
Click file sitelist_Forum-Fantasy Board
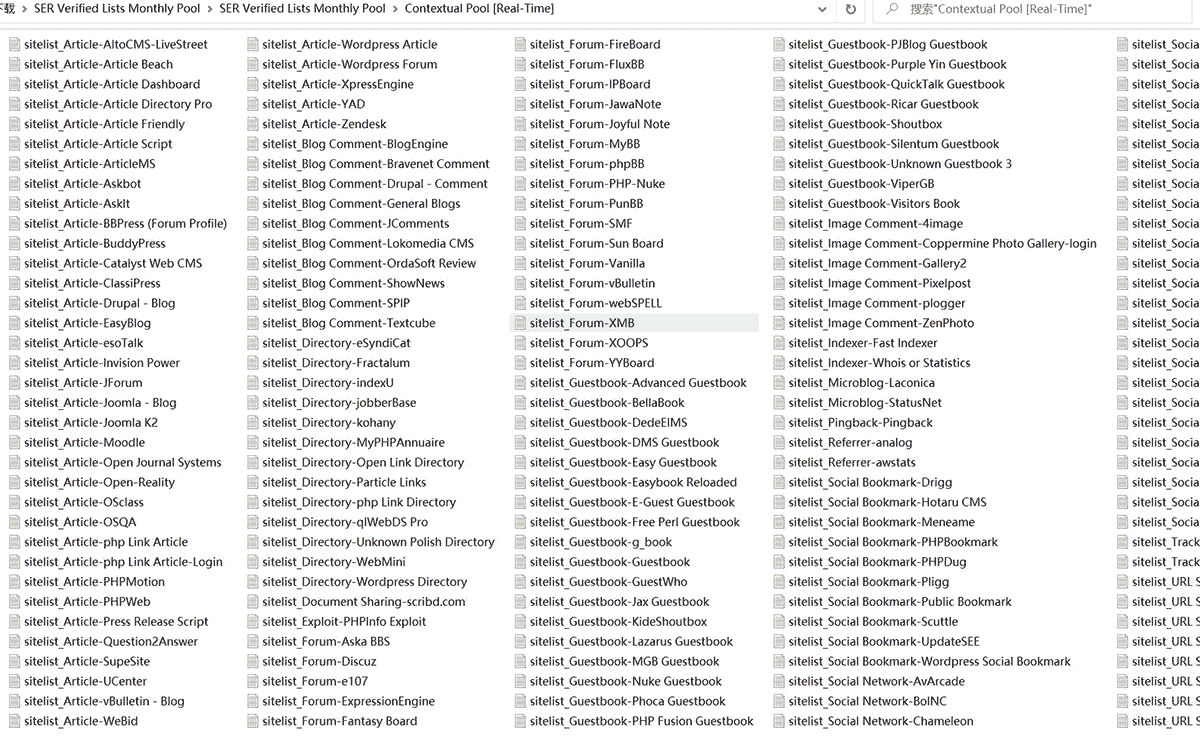[x=340, y=721]
